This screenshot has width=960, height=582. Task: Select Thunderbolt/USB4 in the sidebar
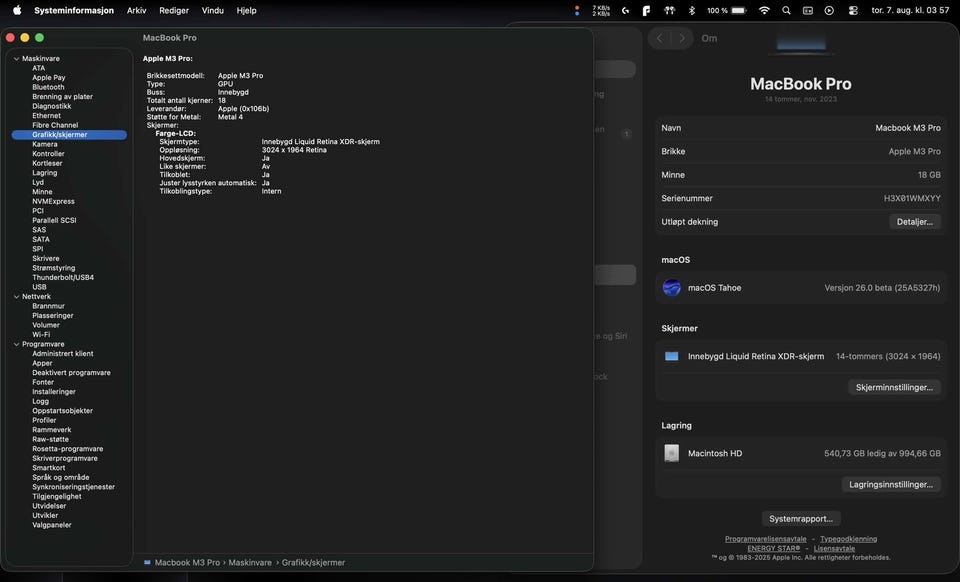63,277
